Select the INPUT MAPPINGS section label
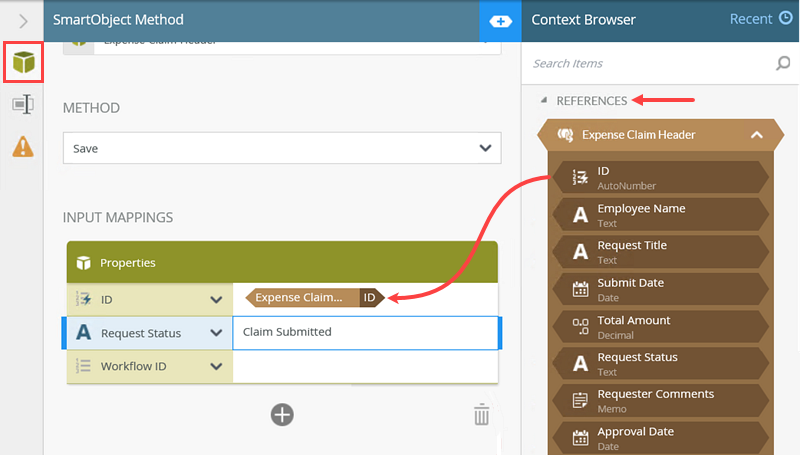Image resolution: width=800 pixels, height=455 pixels. 118,217
